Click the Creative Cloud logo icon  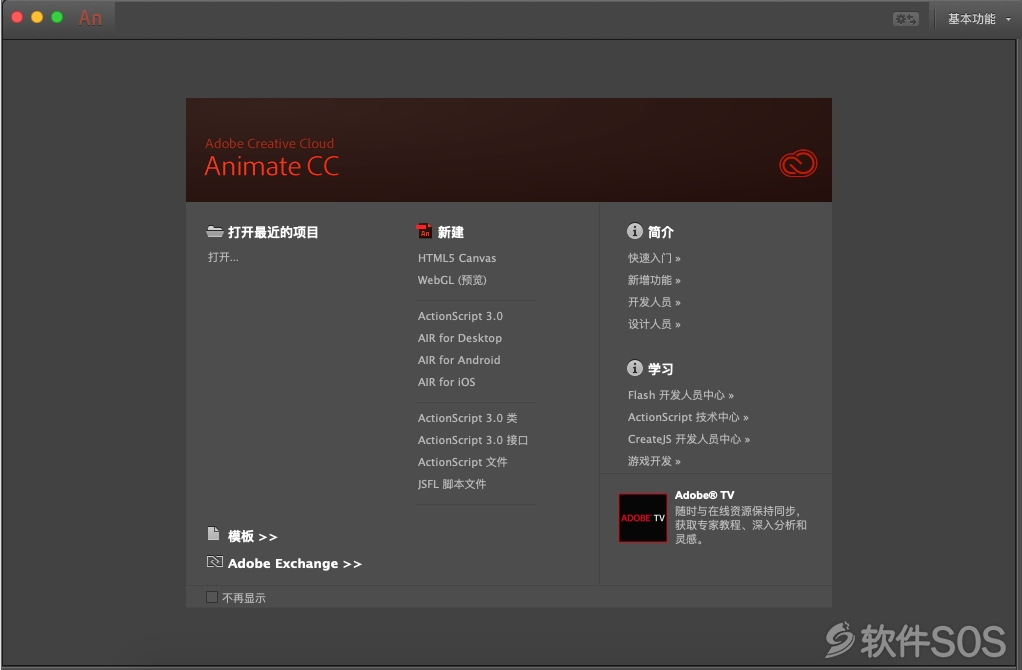click(x=798, y=164)
